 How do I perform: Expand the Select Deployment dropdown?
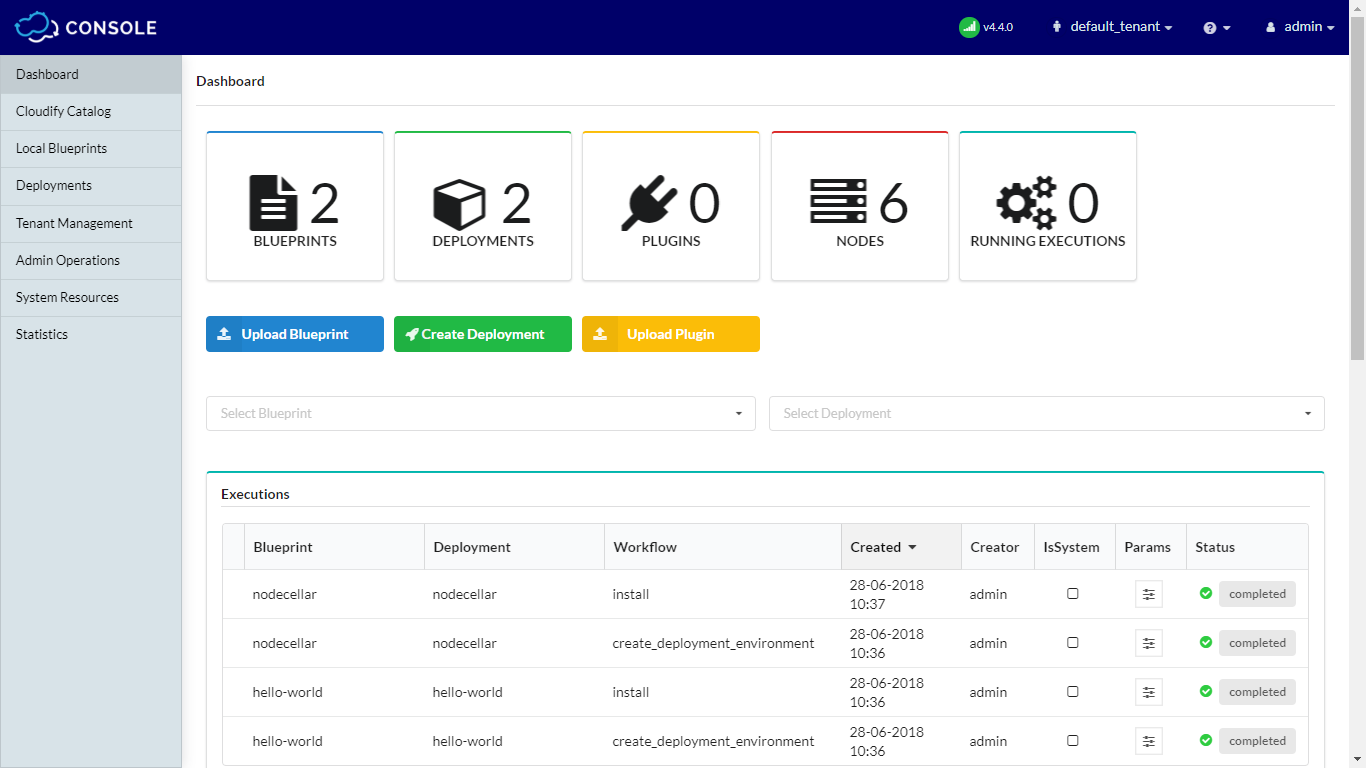[1047, 413]
